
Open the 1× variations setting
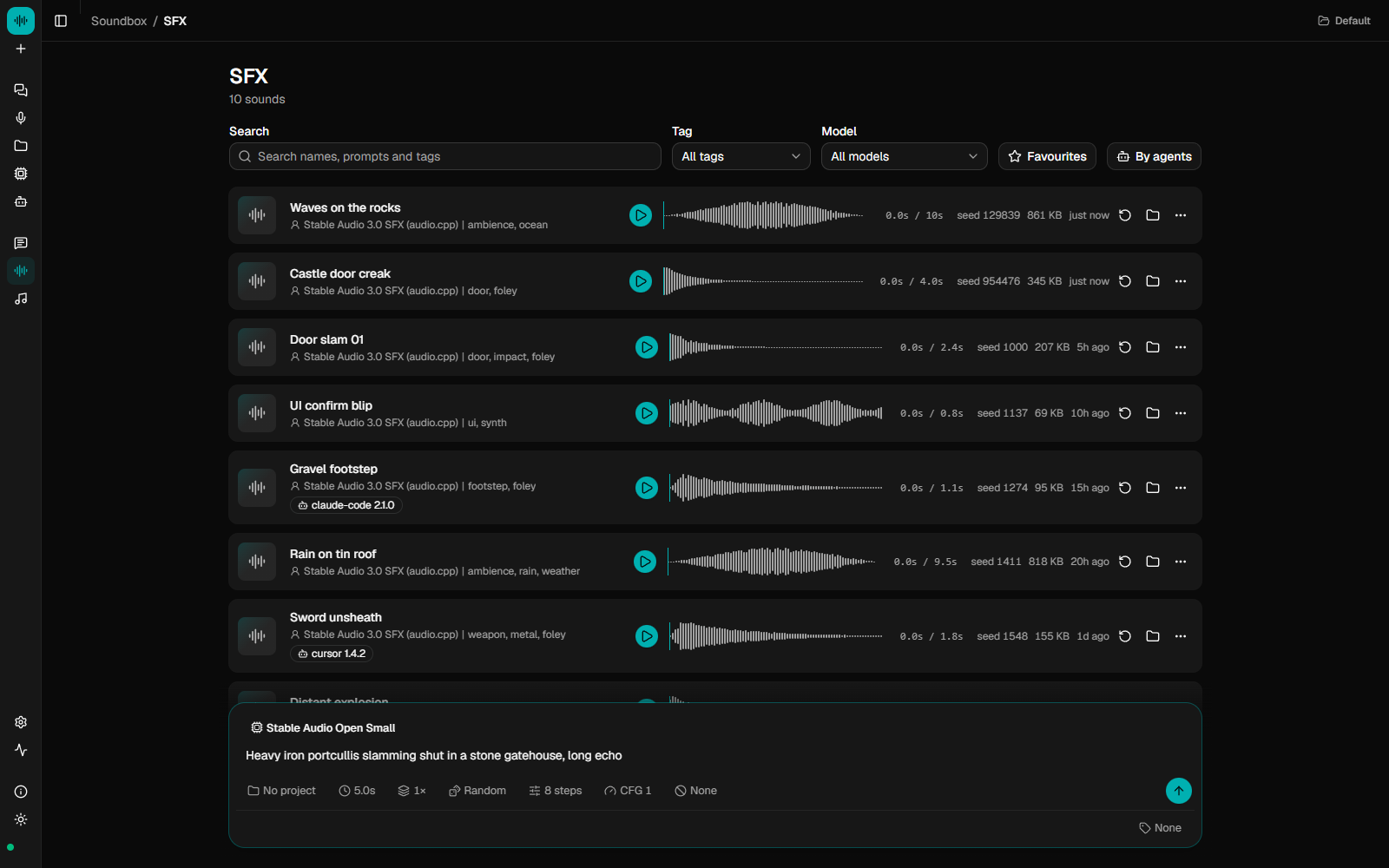click(412, 791)
